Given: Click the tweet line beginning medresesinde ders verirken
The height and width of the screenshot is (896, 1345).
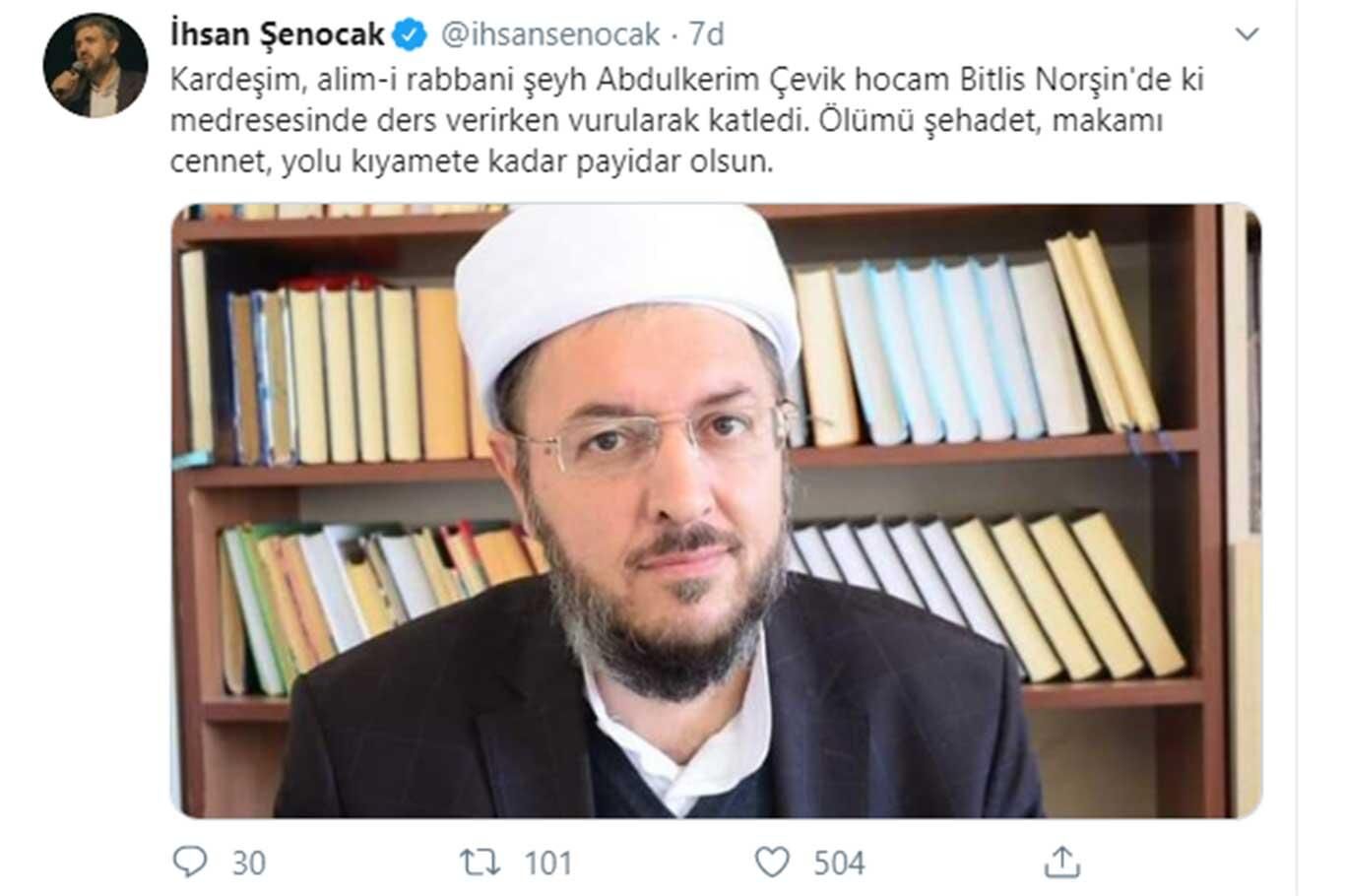Looking at the screenshot, I should coord(667,120).
